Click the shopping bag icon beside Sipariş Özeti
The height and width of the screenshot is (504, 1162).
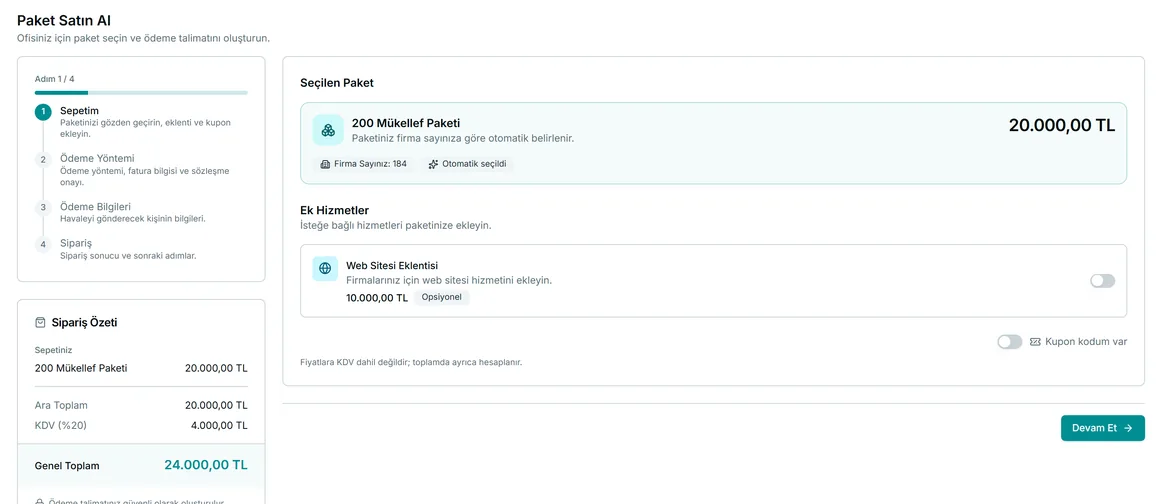pos(40,322)
